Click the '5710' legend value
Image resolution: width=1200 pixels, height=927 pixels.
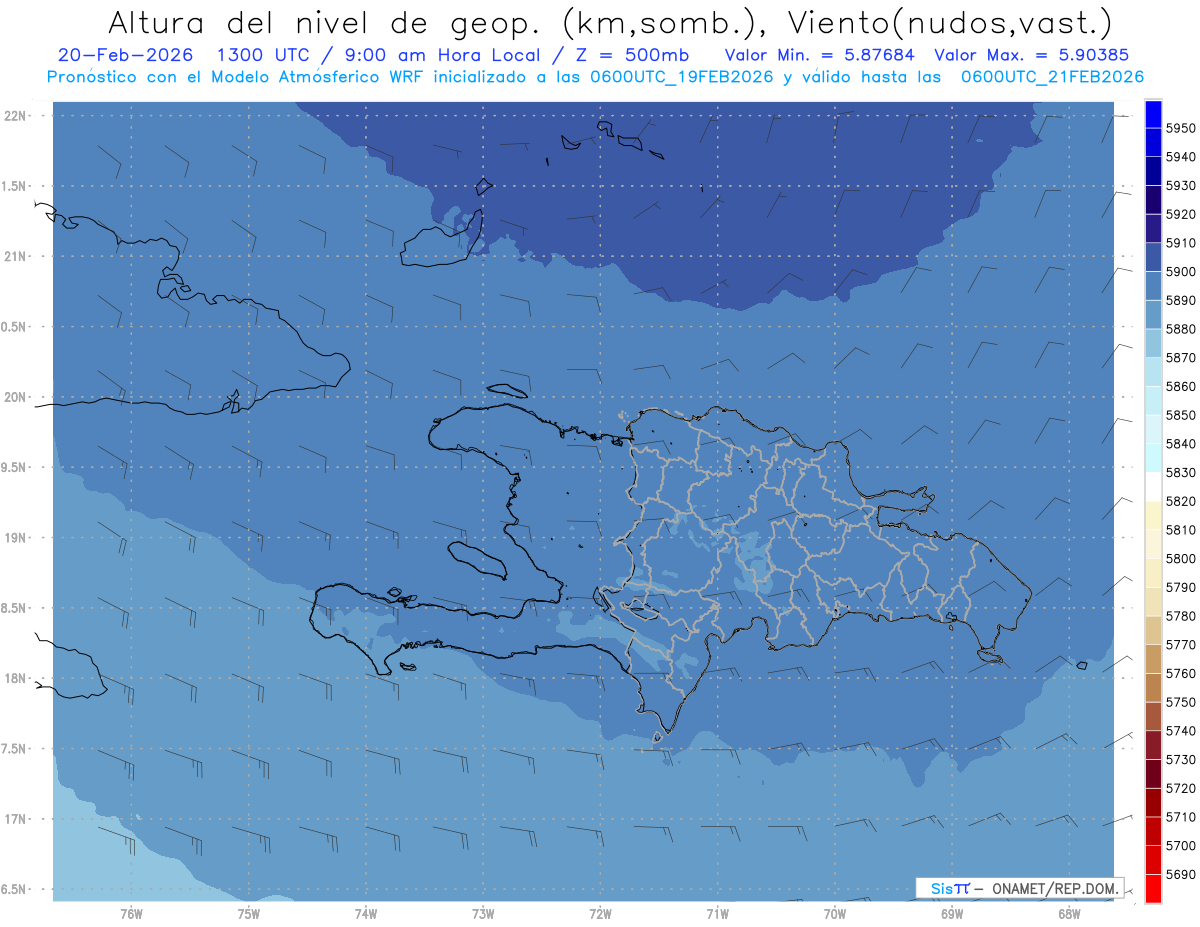pos(1180,817)
